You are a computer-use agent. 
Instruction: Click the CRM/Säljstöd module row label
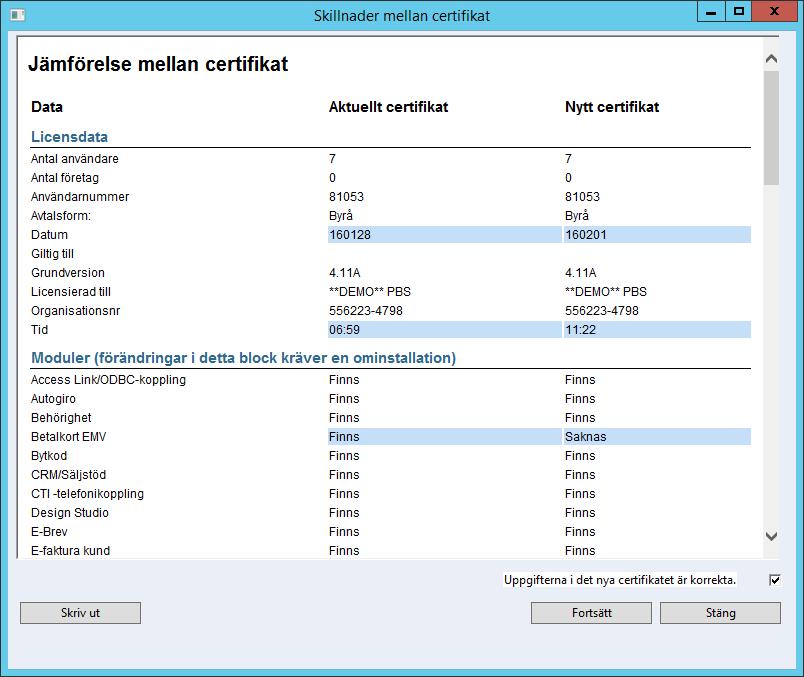coord(68,475)
